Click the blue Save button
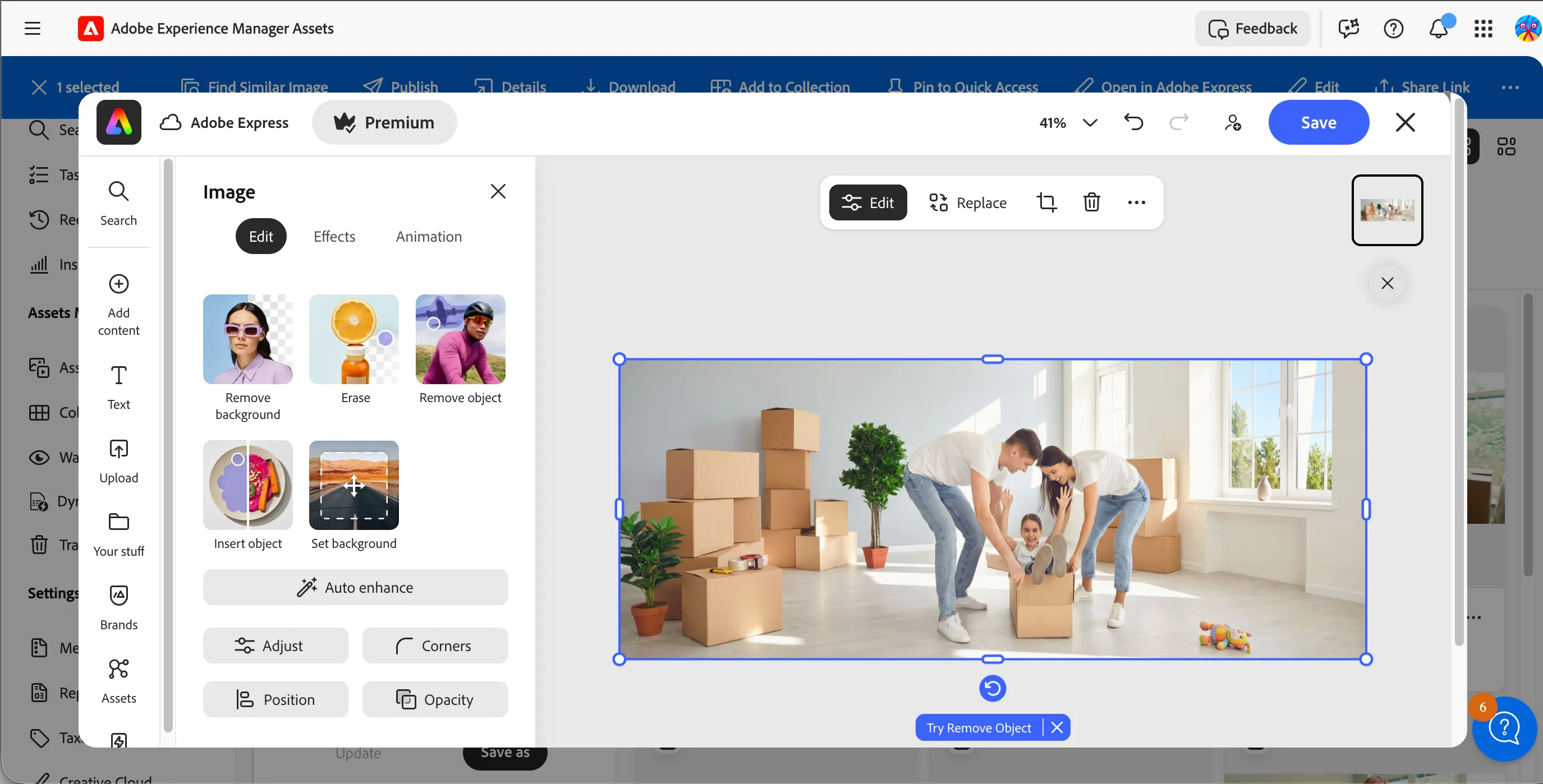Screen dimensions: 1543x784 (x=1319, y=122)
